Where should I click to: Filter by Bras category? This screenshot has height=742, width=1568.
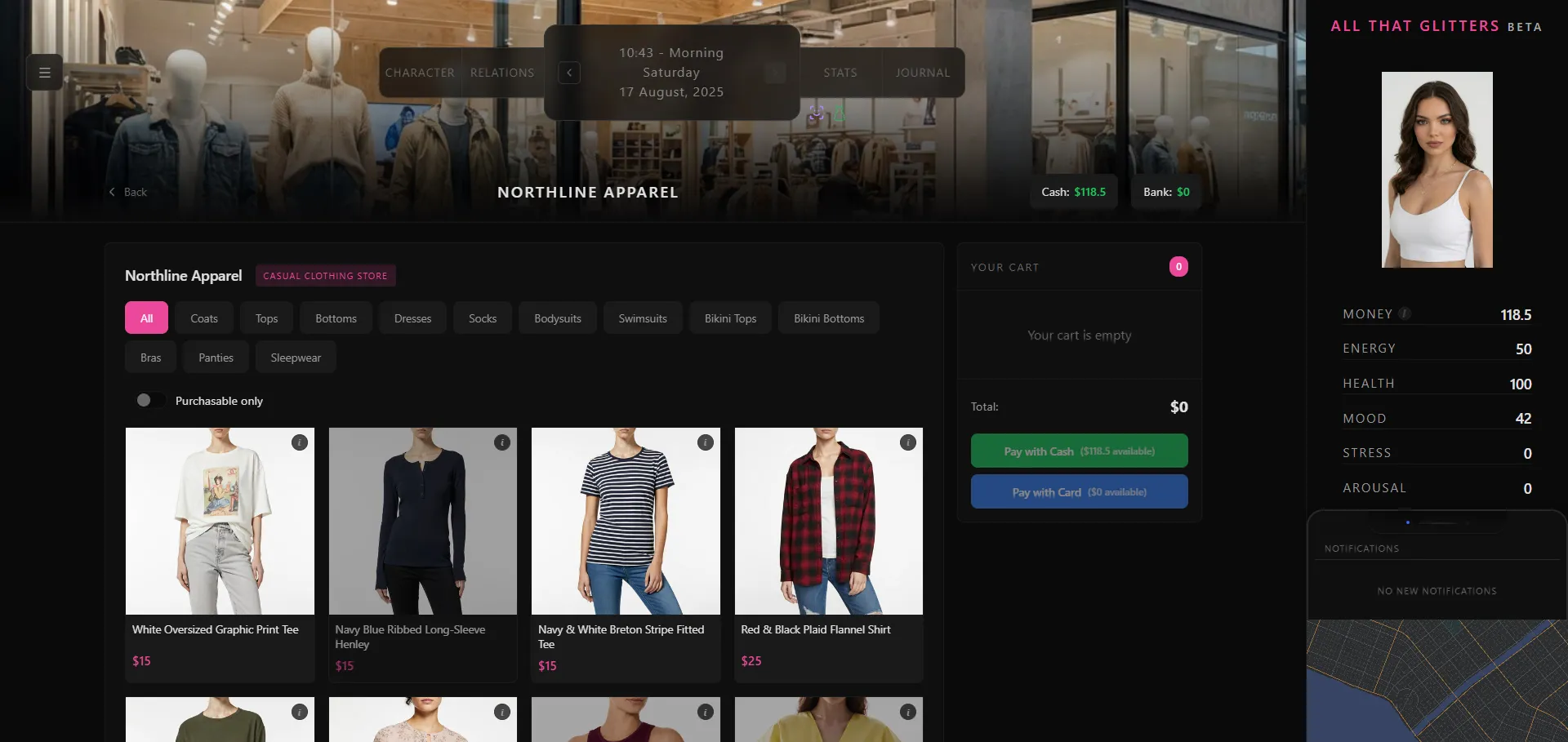point(151,358)
